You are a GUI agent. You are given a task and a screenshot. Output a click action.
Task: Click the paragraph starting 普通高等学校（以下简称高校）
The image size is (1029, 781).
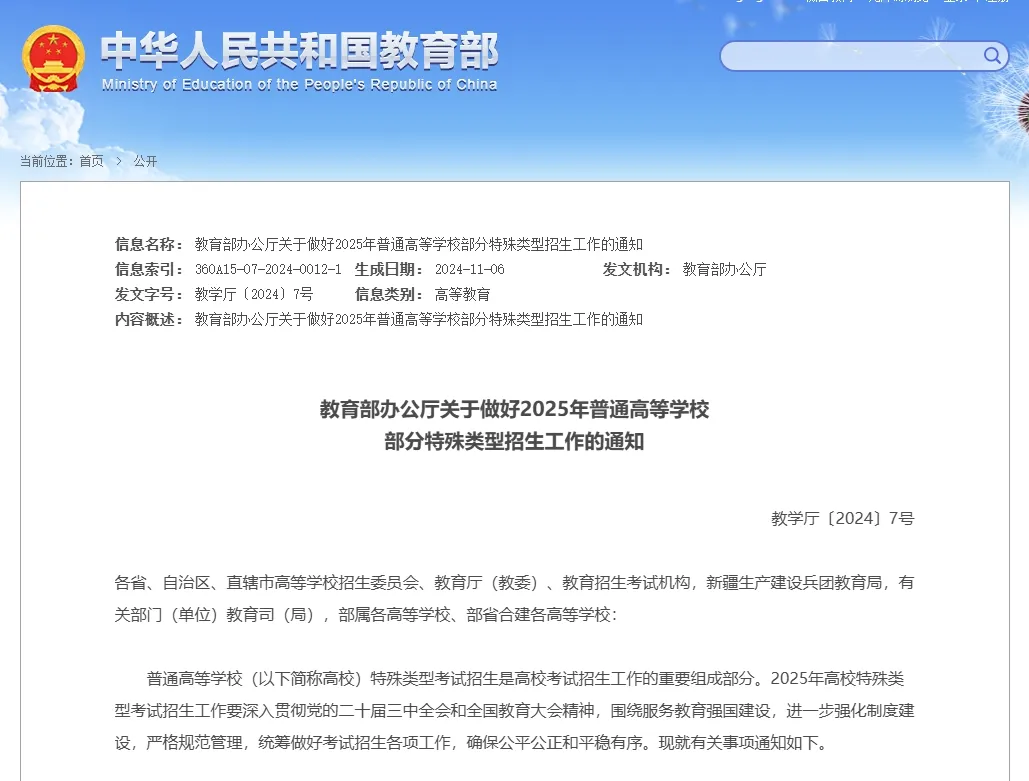514,711
